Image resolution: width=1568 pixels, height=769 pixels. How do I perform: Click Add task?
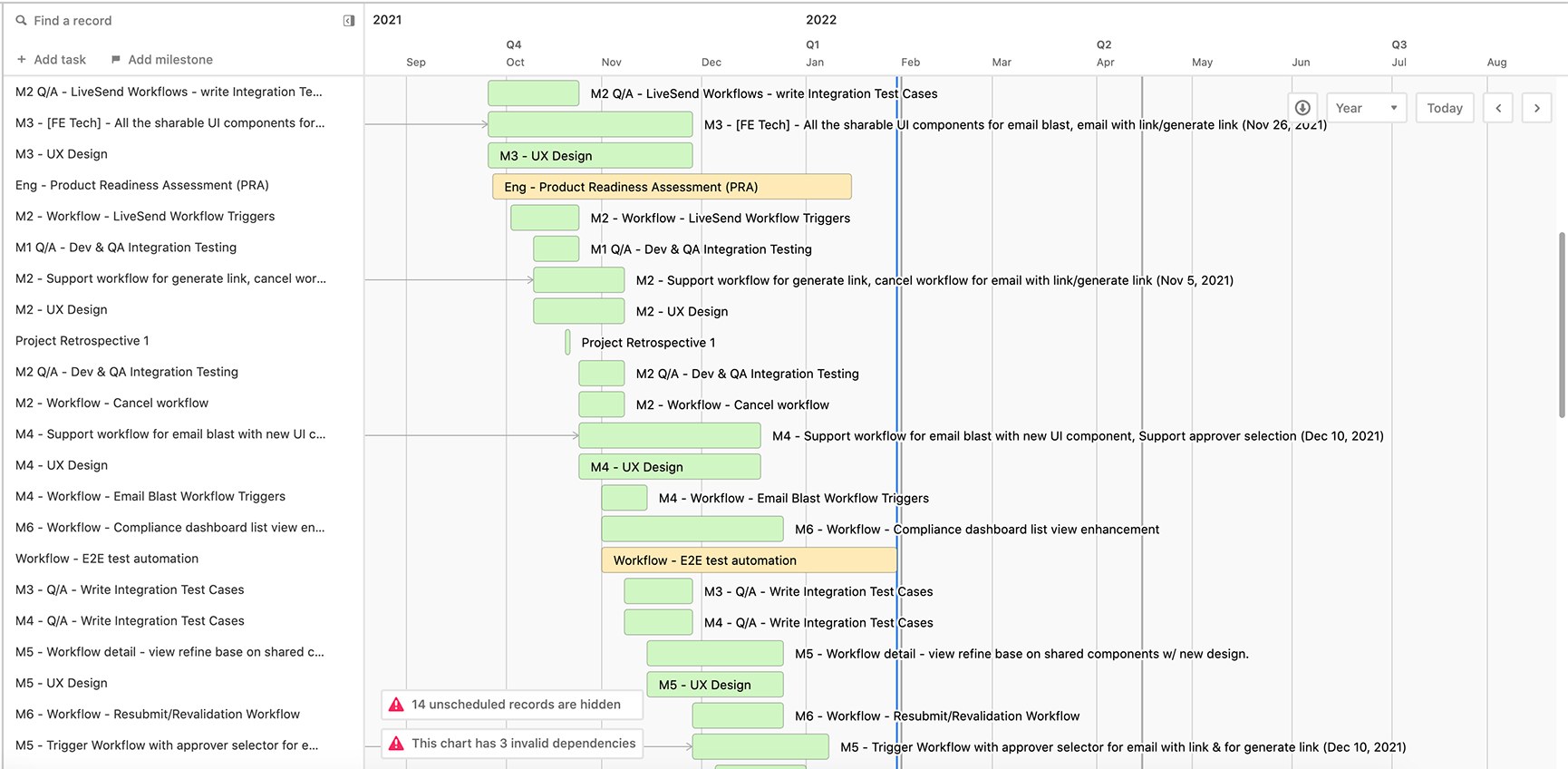click(52, 60)
